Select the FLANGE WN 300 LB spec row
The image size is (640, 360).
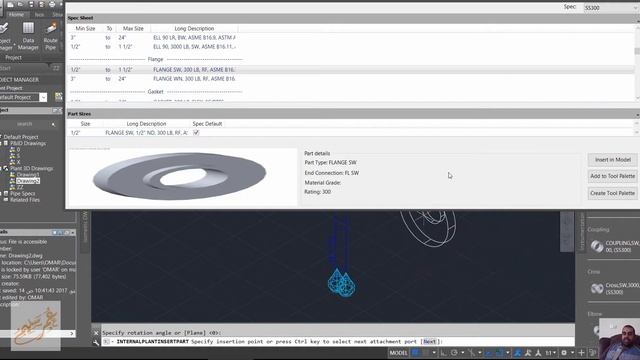pyautogui.click(x=351, y=79)
